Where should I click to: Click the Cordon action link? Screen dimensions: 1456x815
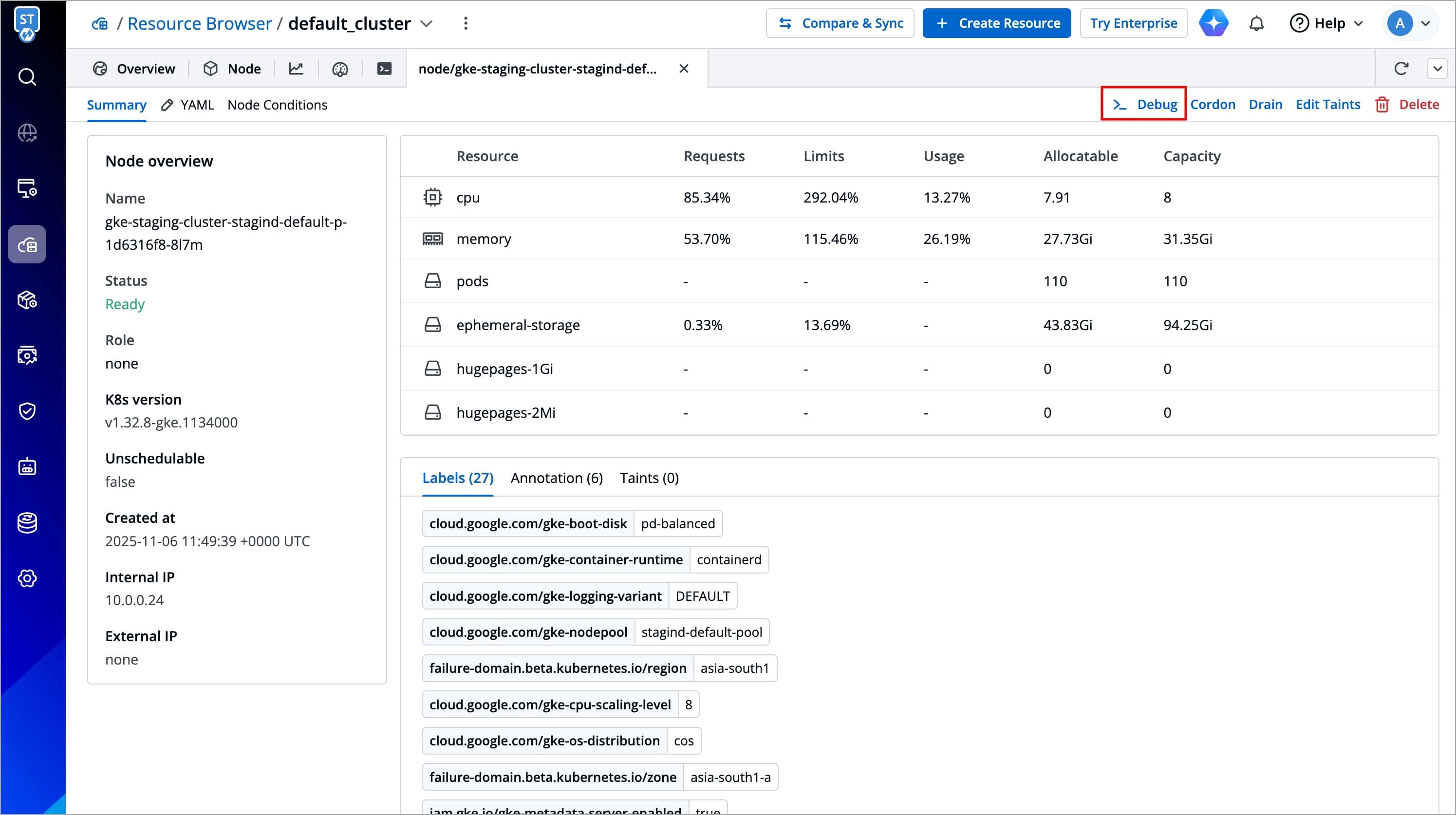pos(1213,105)
